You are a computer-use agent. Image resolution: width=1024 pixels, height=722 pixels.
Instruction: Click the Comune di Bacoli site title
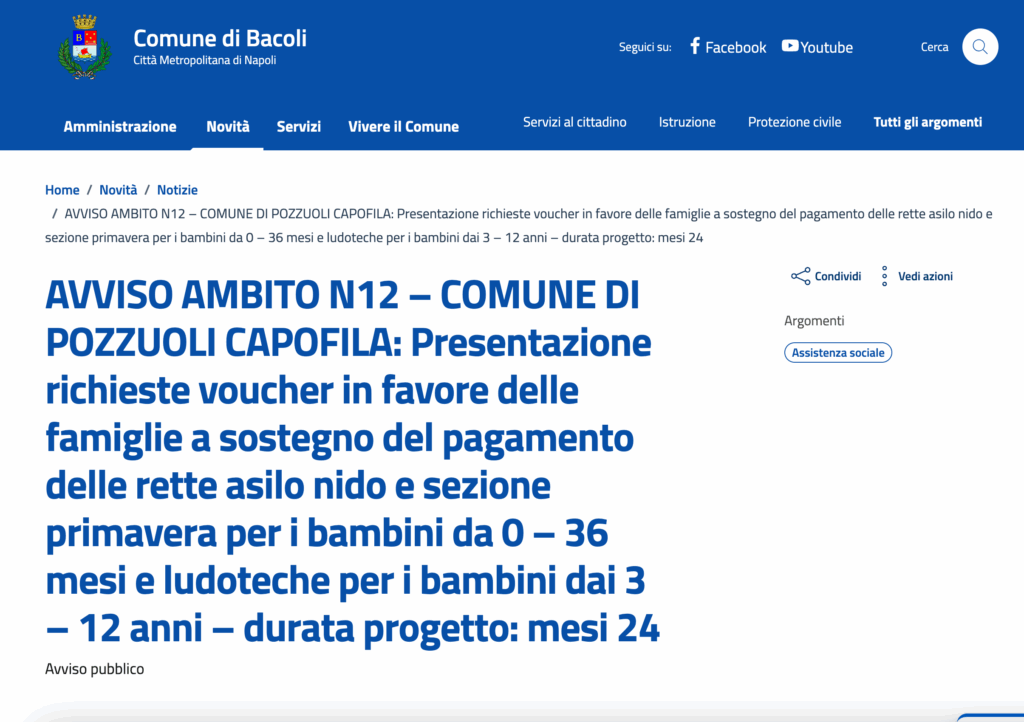click(220, 38)
